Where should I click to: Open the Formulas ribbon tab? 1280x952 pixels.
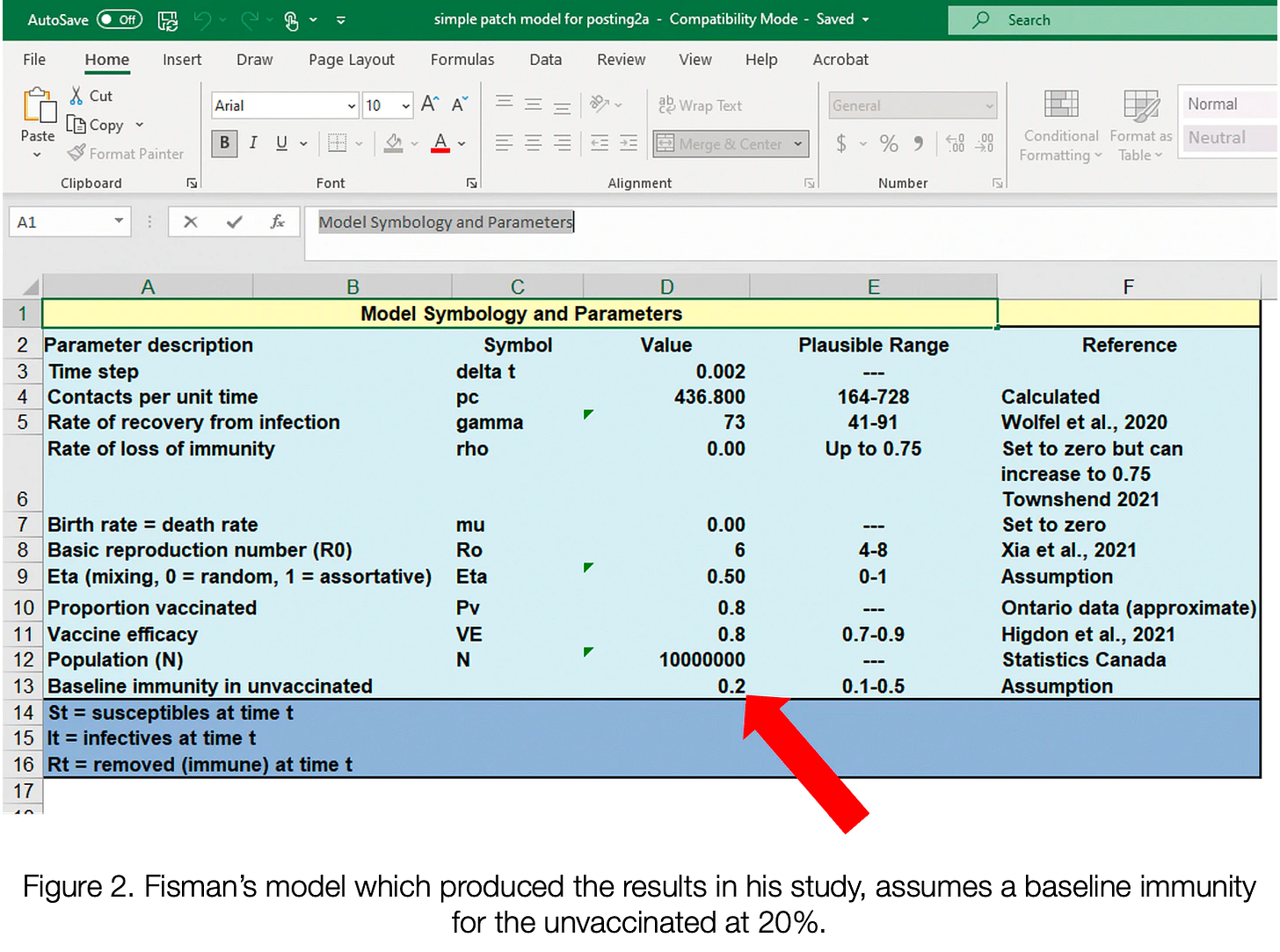(x=462, y=60)
